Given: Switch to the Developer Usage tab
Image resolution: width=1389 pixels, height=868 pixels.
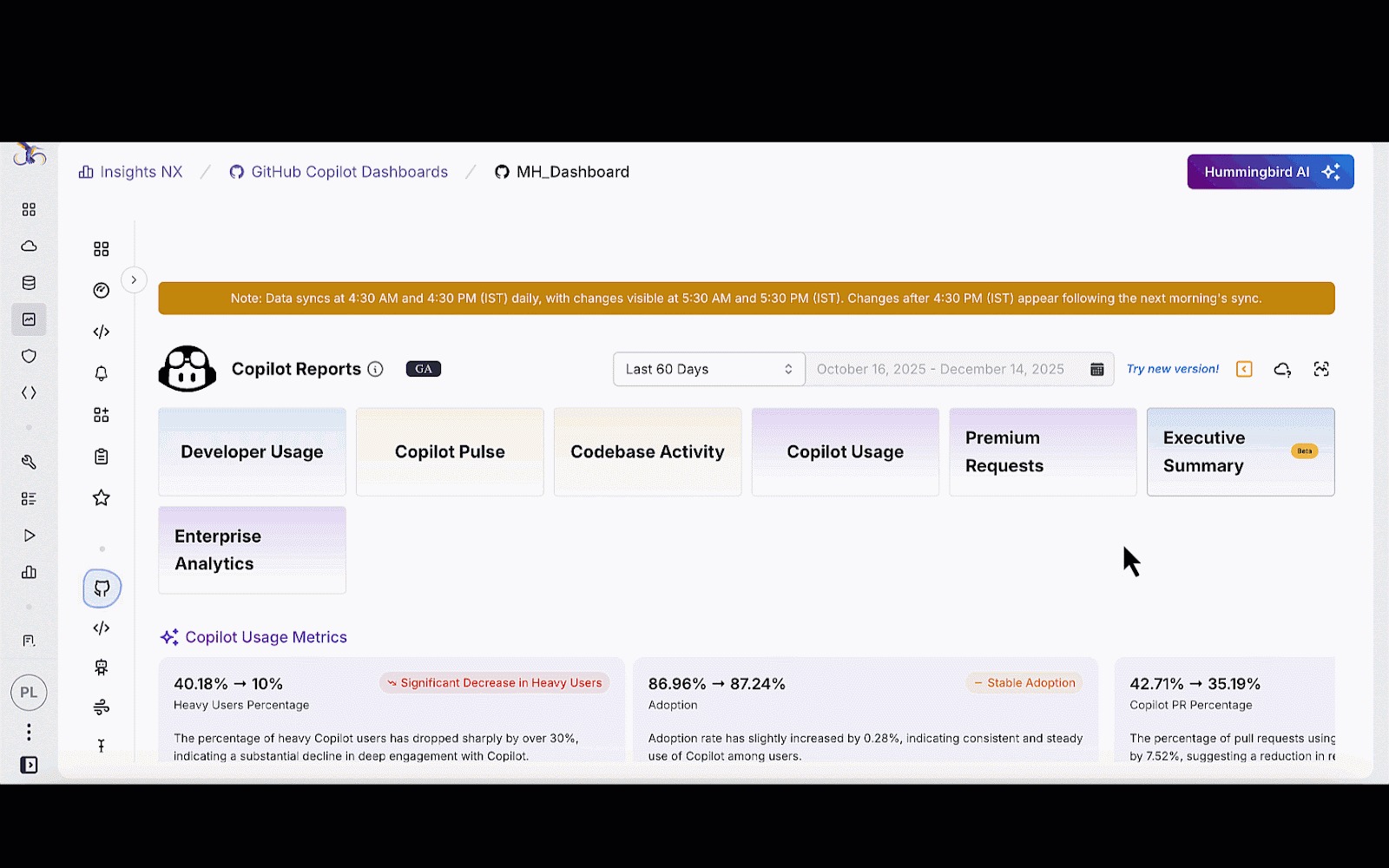Looking at the screenshot, I should [x=252, y=452].
